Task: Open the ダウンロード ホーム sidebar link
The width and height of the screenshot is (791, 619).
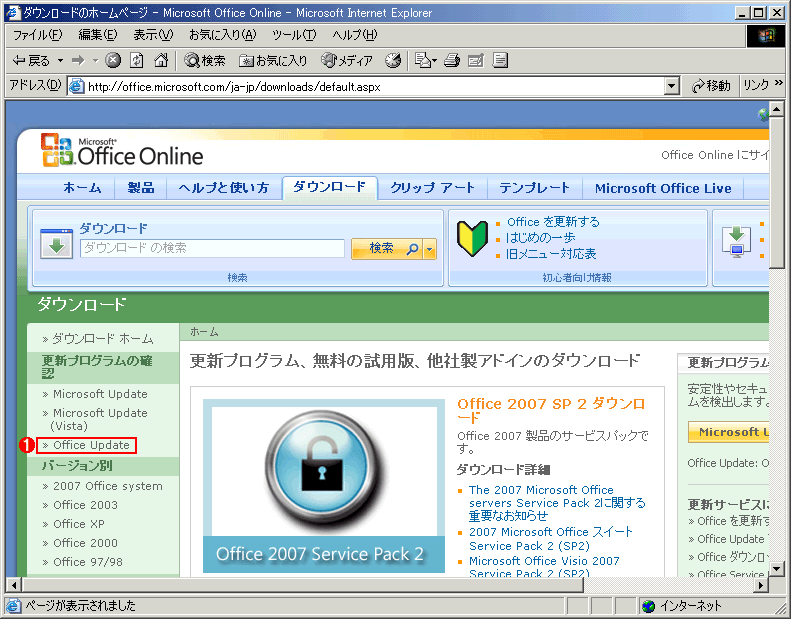Action: tap(103, 339)
